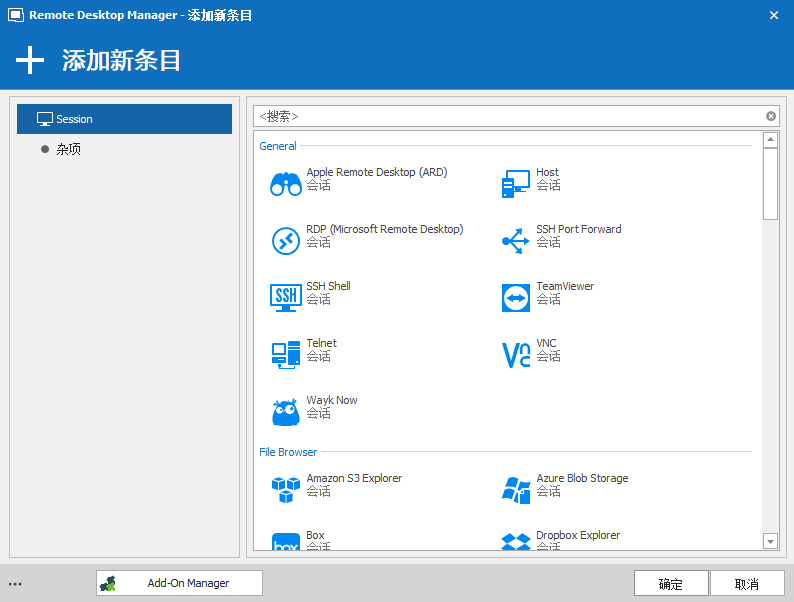Select the Azure Blob Storage icon
The height and width of the screenshot is (602, 794).
point(515,489)
